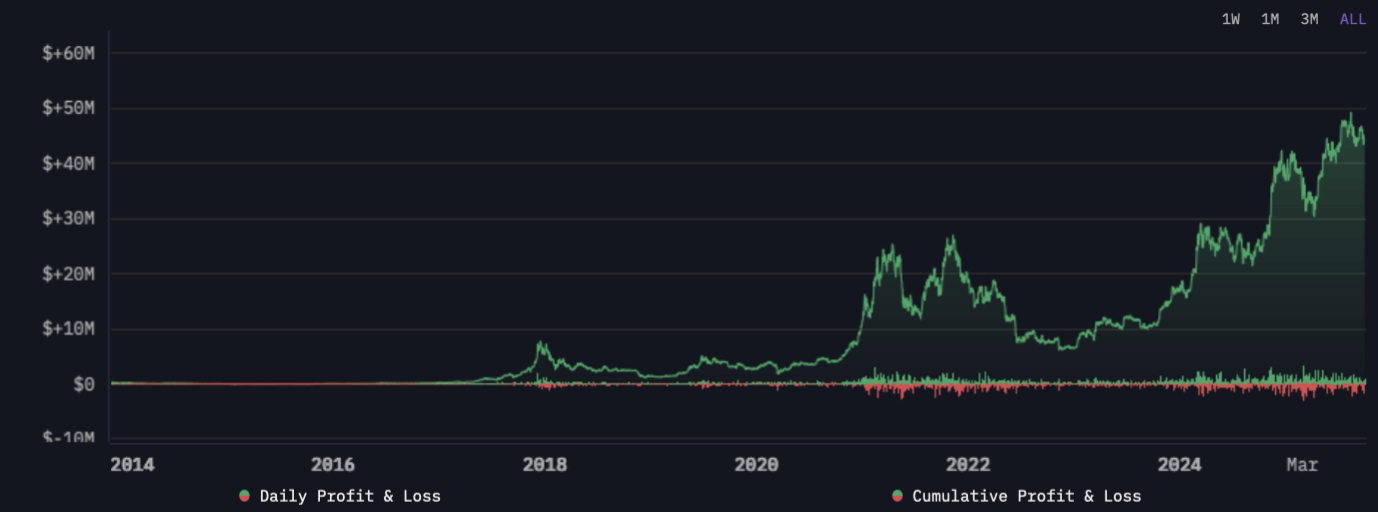This screenshot has height=512, width=1378.
Task: Click the Cumulative Profit & Loss legend dot
Action: coord(897,496)
